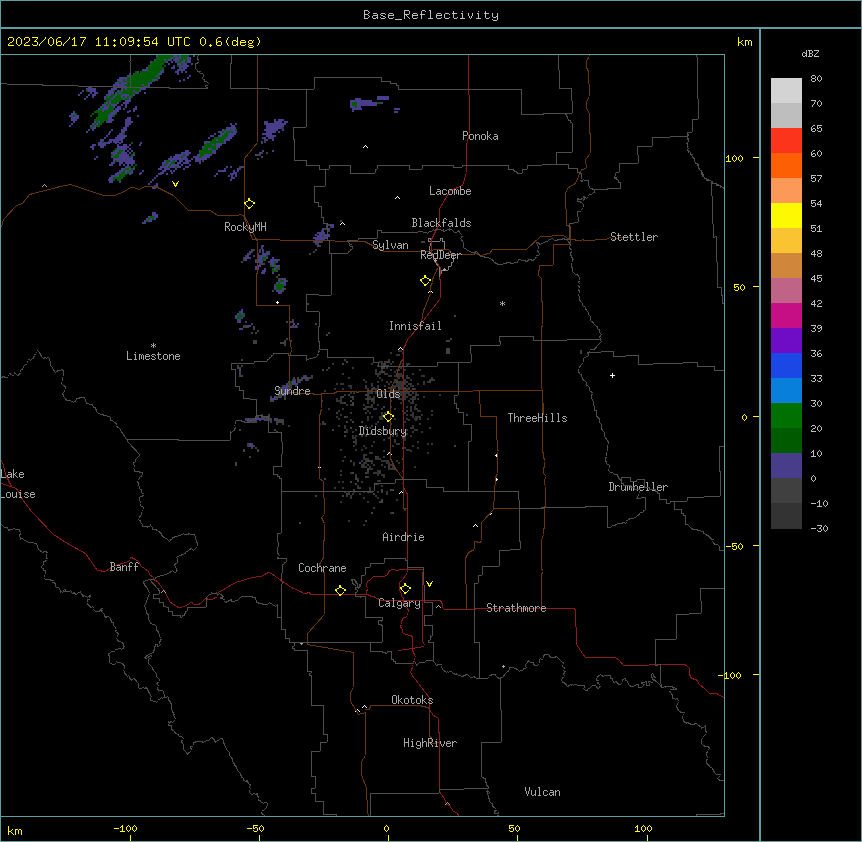The height and width of the screenshot is (842, 862).
Task: Click the Base_Reflectivity title
Action: pos(431,15)
